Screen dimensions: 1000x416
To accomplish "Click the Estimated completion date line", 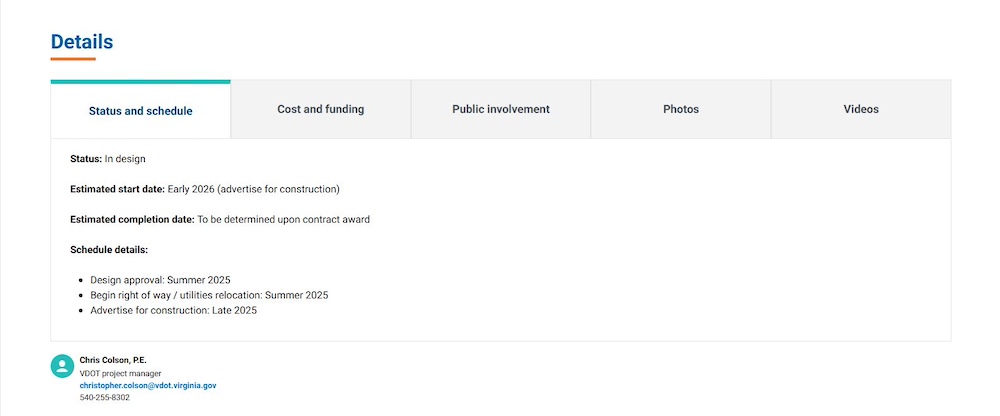I will (x=220, y=219).
